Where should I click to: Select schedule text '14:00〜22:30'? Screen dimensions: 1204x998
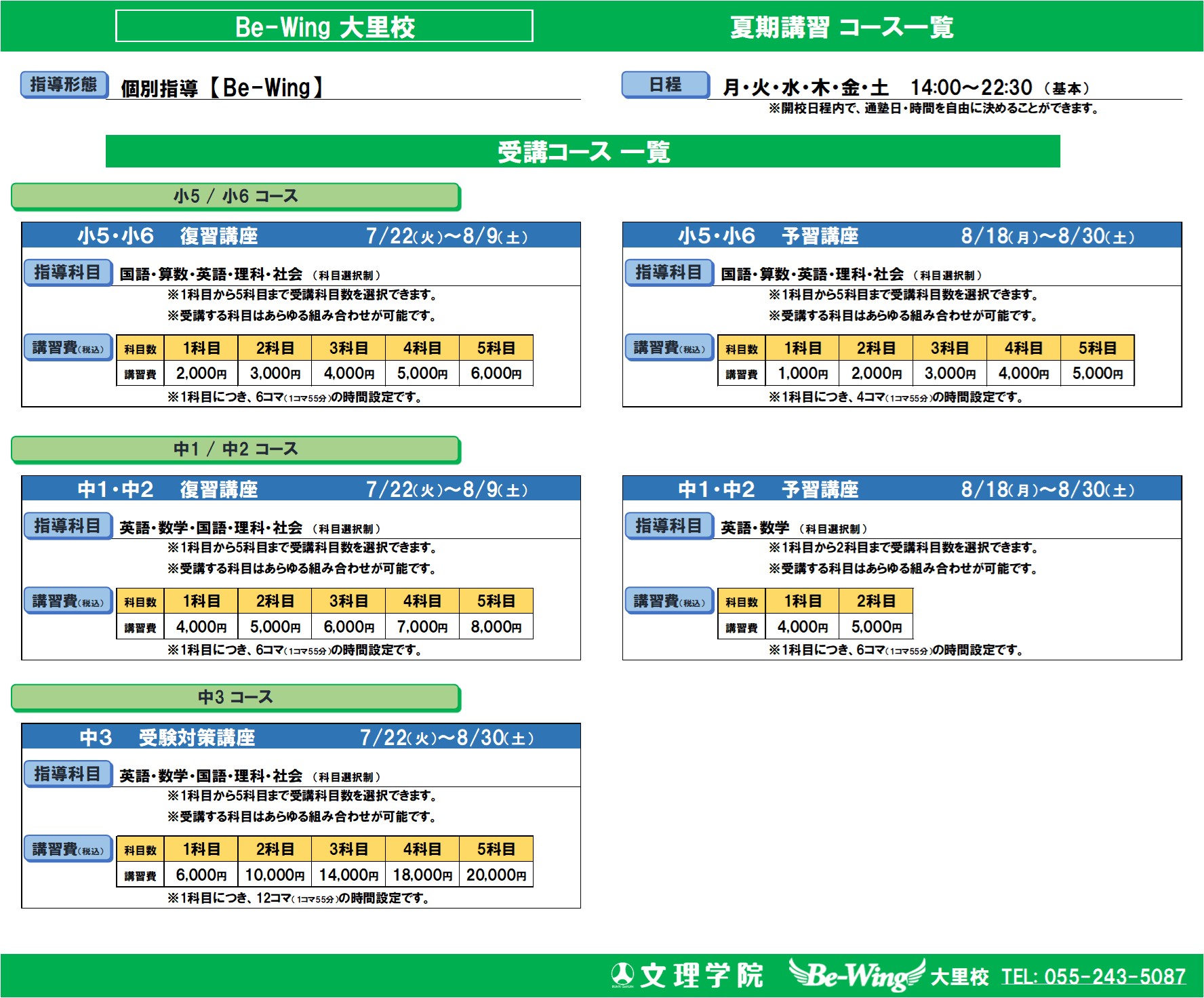[971, 87]
